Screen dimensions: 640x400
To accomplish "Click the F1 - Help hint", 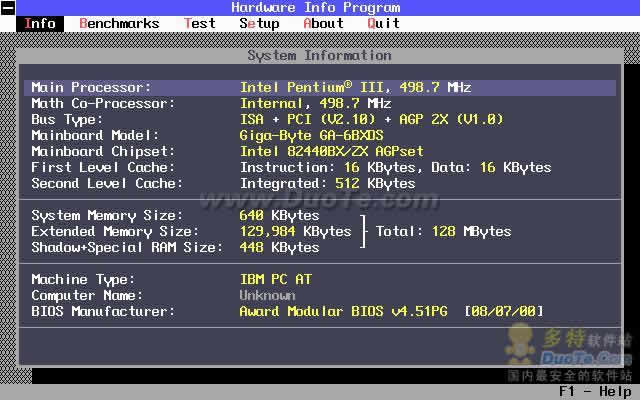I will (x=595, y=391).
